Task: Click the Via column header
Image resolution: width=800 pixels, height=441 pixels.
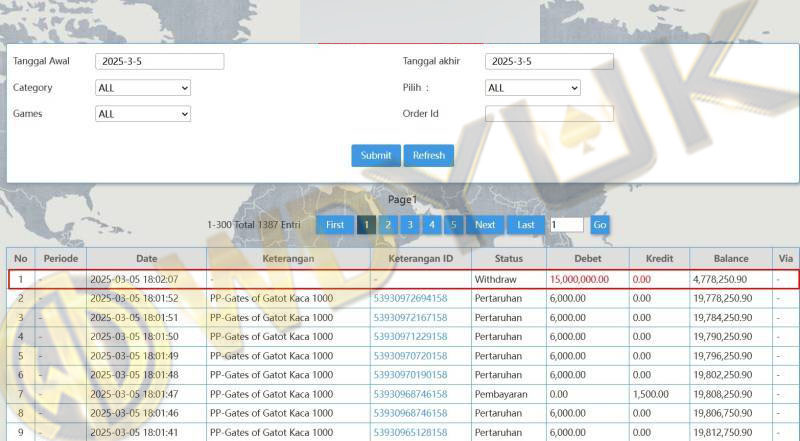Action: [786, 258]
